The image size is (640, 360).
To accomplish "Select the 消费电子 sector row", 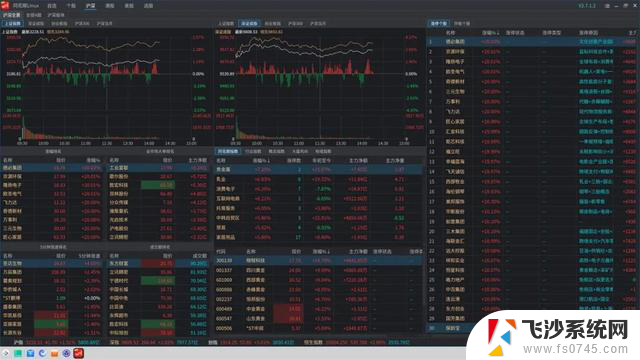I will [x=318, y=189].
